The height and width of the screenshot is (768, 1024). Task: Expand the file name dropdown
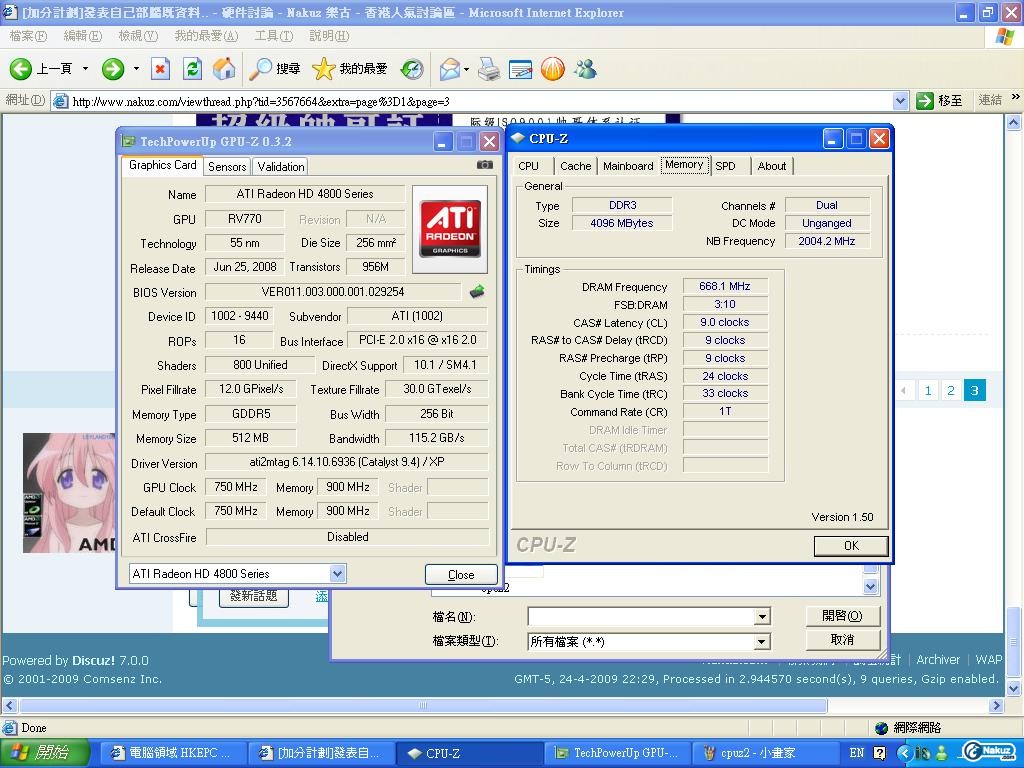pos(762,617)
